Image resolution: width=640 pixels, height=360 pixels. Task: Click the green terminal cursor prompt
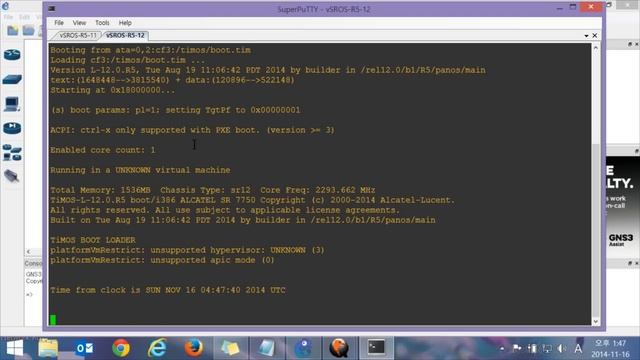[53, 320]
